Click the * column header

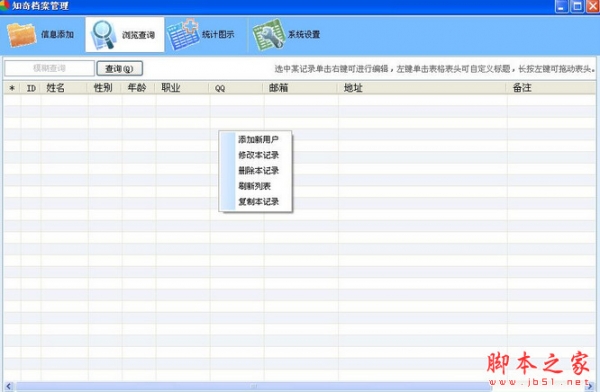pos(12,88)
